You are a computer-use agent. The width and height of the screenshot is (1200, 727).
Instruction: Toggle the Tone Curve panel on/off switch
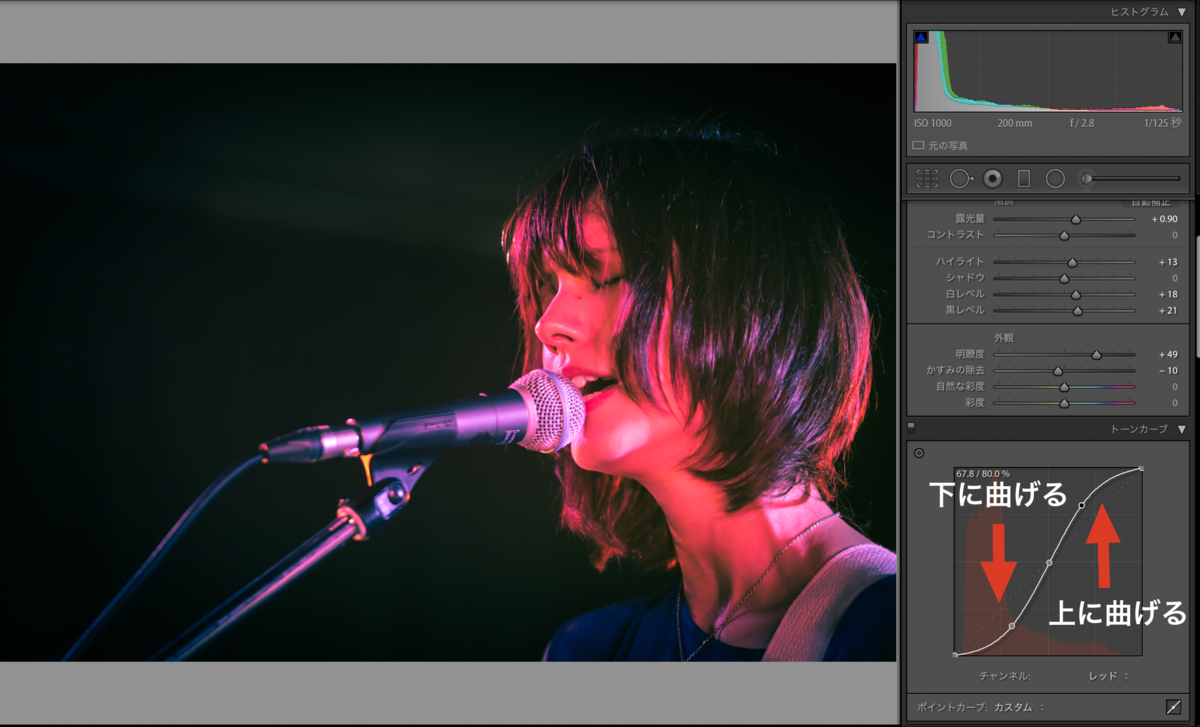911,427
